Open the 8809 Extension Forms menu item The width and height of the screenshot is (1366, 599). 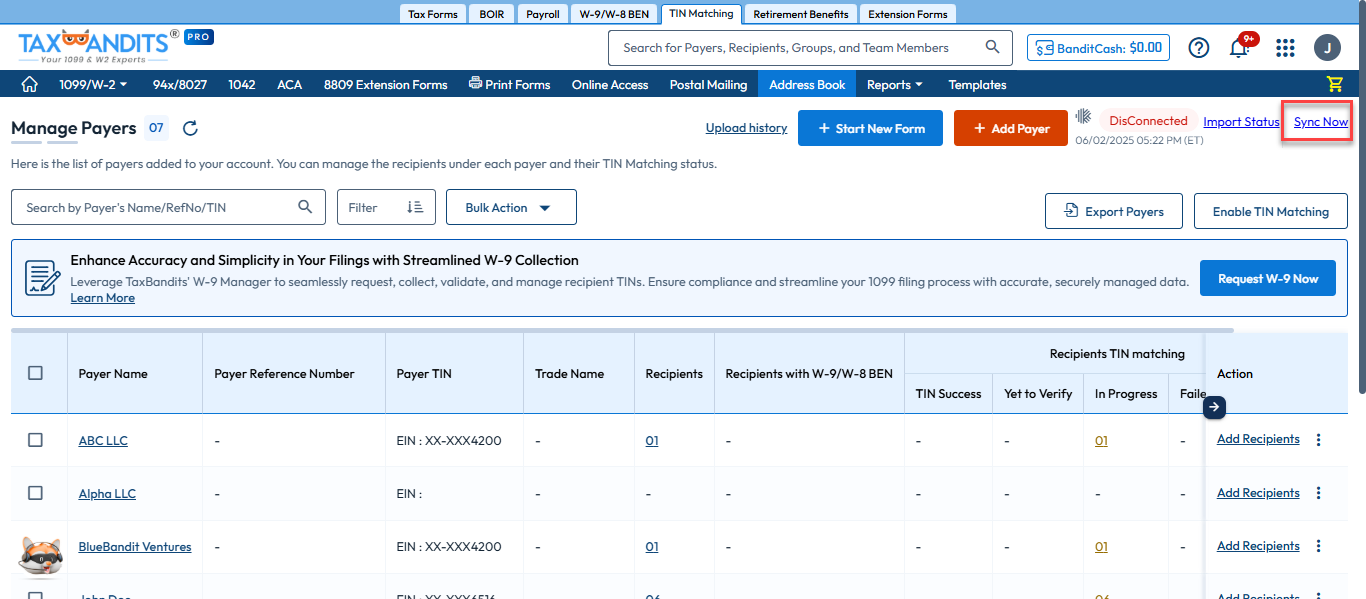tap(385, 85)
